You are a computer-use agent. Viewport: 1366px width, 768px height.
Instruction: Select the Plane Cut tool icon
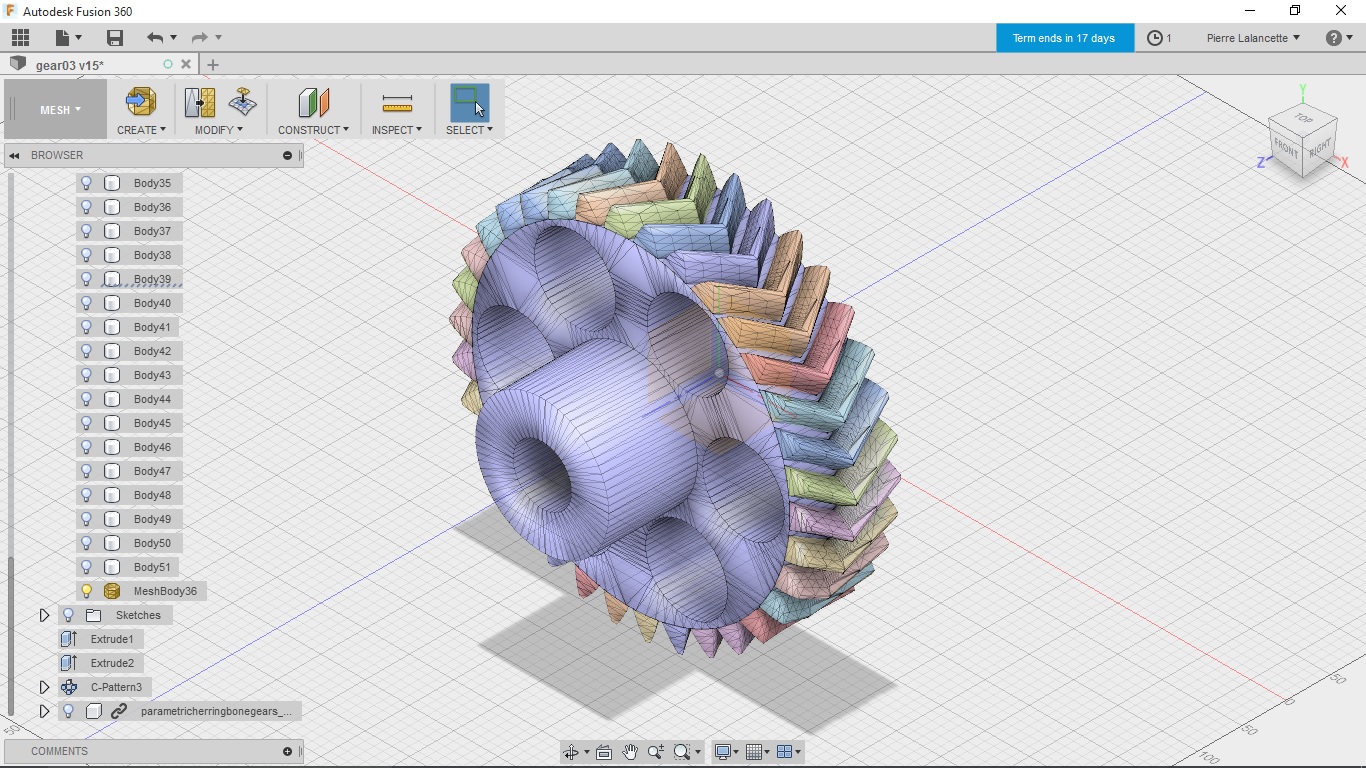(x=243, y=102)
